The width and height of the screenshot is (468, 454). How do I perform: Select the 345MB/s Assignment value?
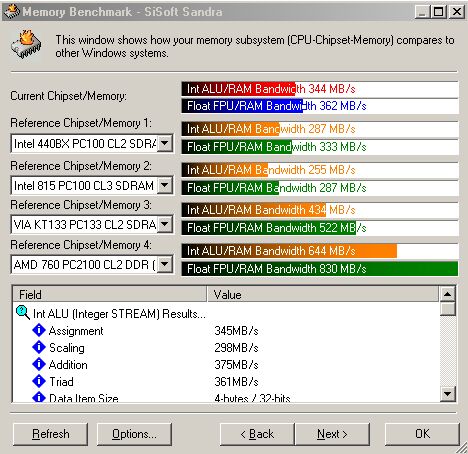[x=236, y=331]
